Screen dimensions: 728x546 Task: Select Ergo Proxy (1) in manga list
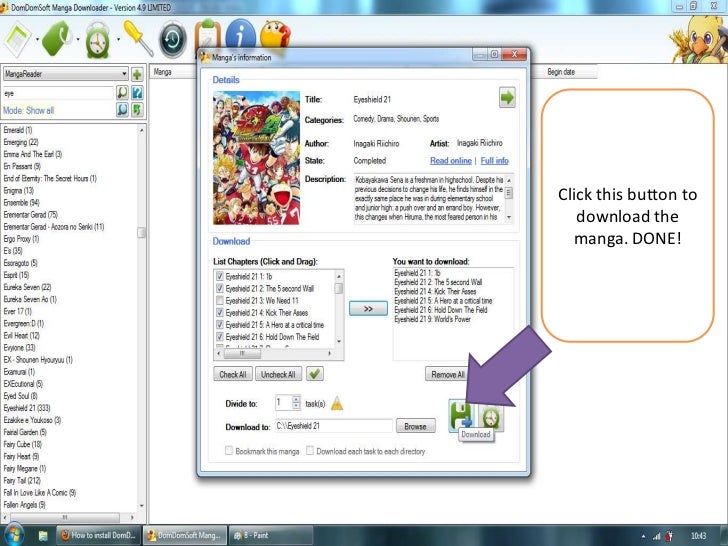(x=21, y=239)
